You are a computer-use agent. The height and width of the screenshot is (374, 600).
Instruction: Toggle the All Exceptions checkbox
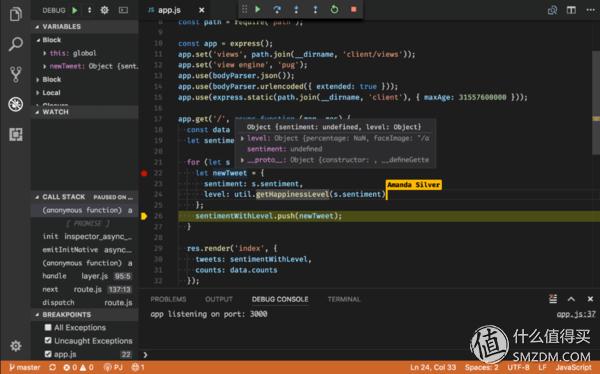click(48, 327)
